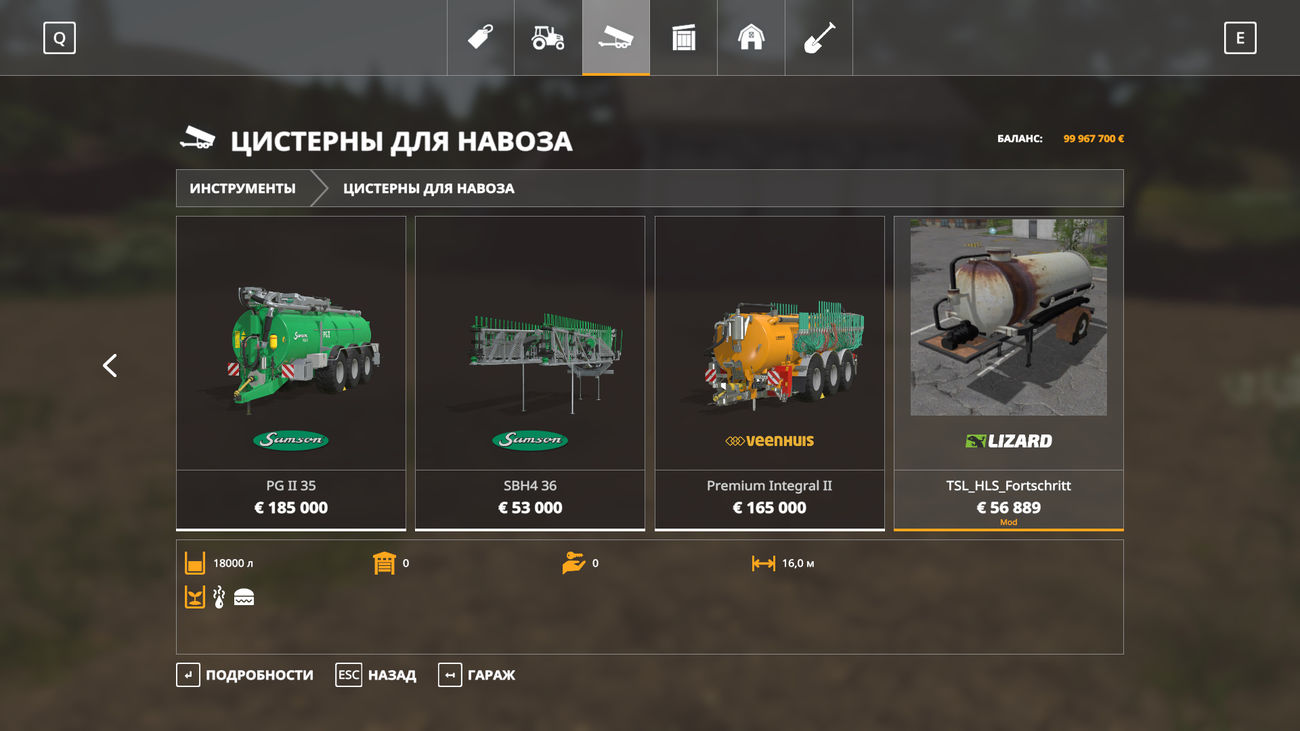Click the ИНСТРУМЕНТЫ breadcrumb
Viewport: 1300px width, 731px height.
click(243, 188)
